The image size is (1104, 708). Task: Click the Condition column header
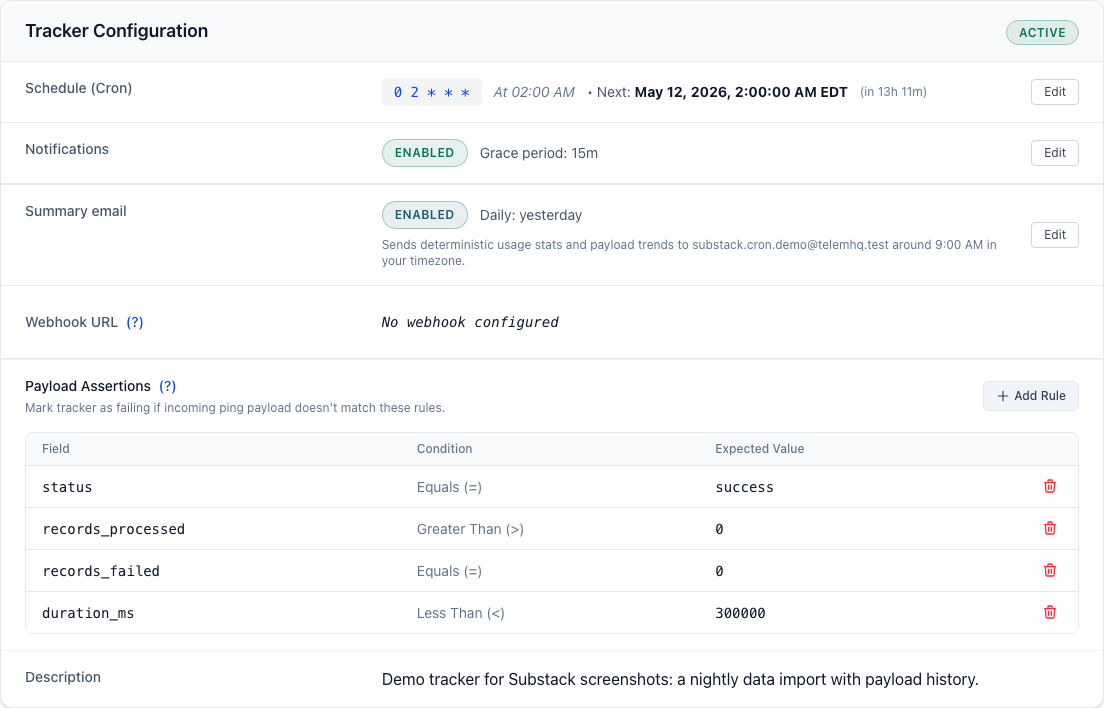[444, 449]
